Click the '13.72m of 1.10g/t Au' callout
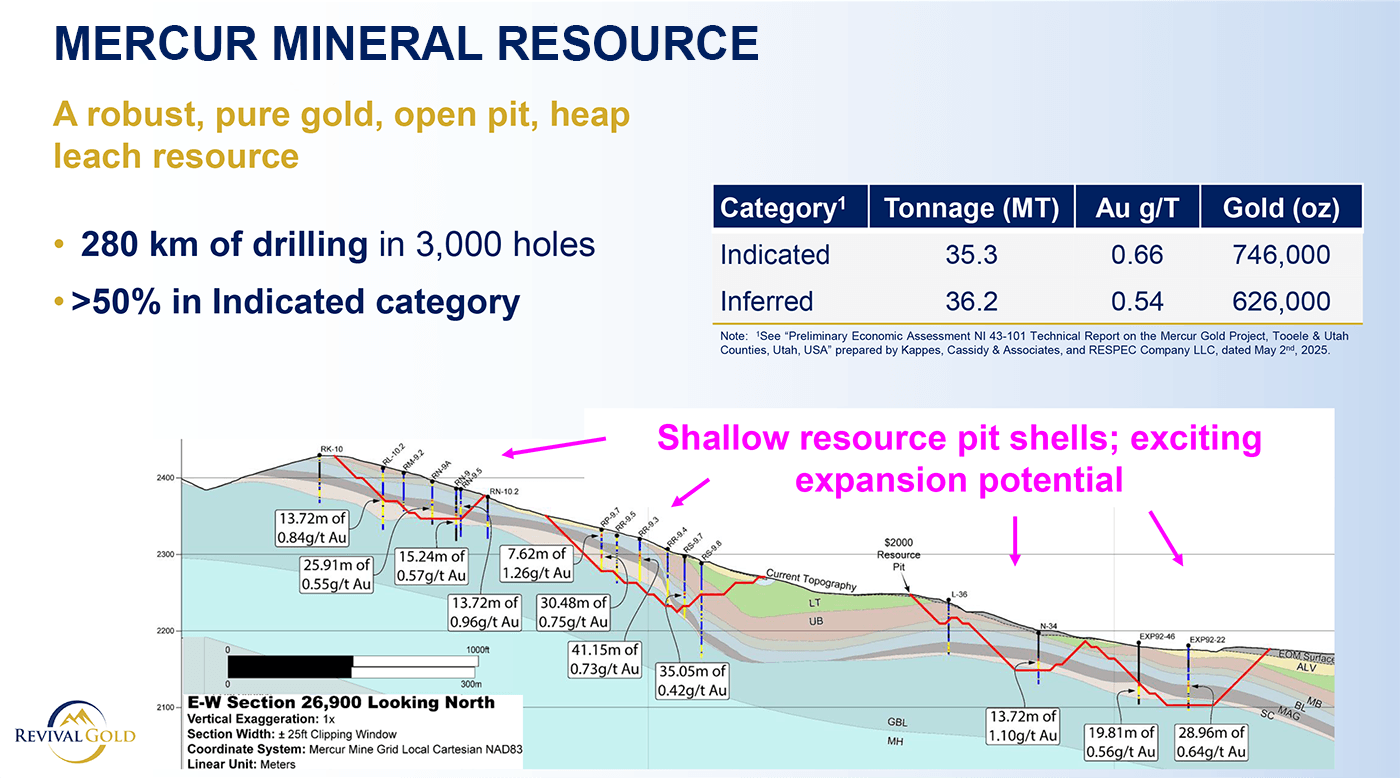Viewport: 1400px width, 778px height. coord(1022,726)
